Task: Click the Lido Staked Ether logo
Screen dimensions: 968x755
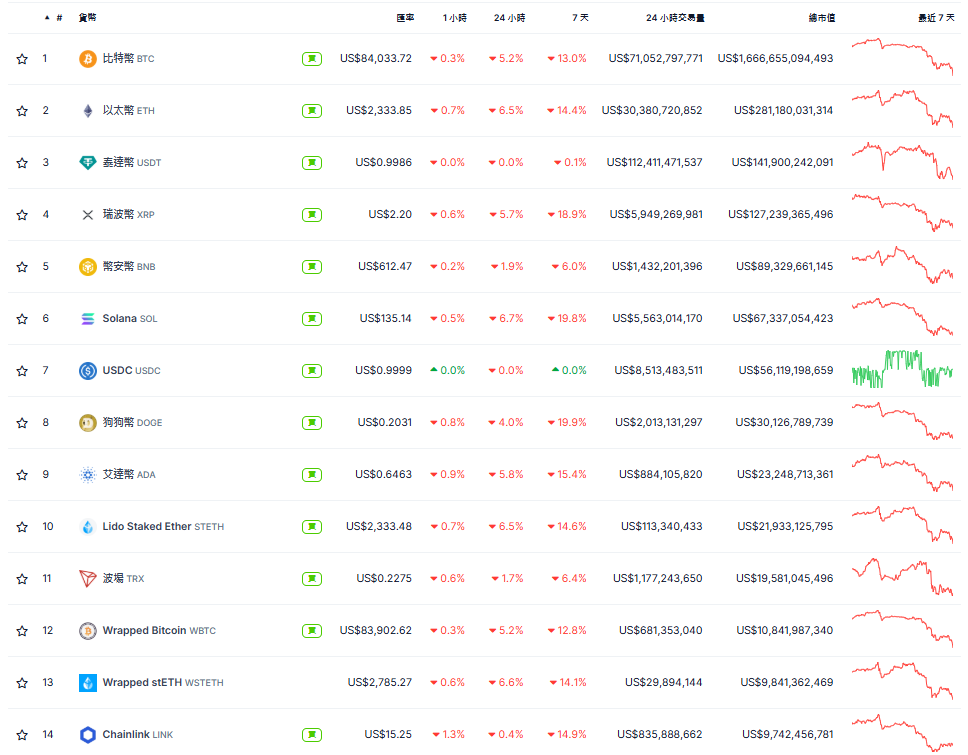Action: click(88, 527)
